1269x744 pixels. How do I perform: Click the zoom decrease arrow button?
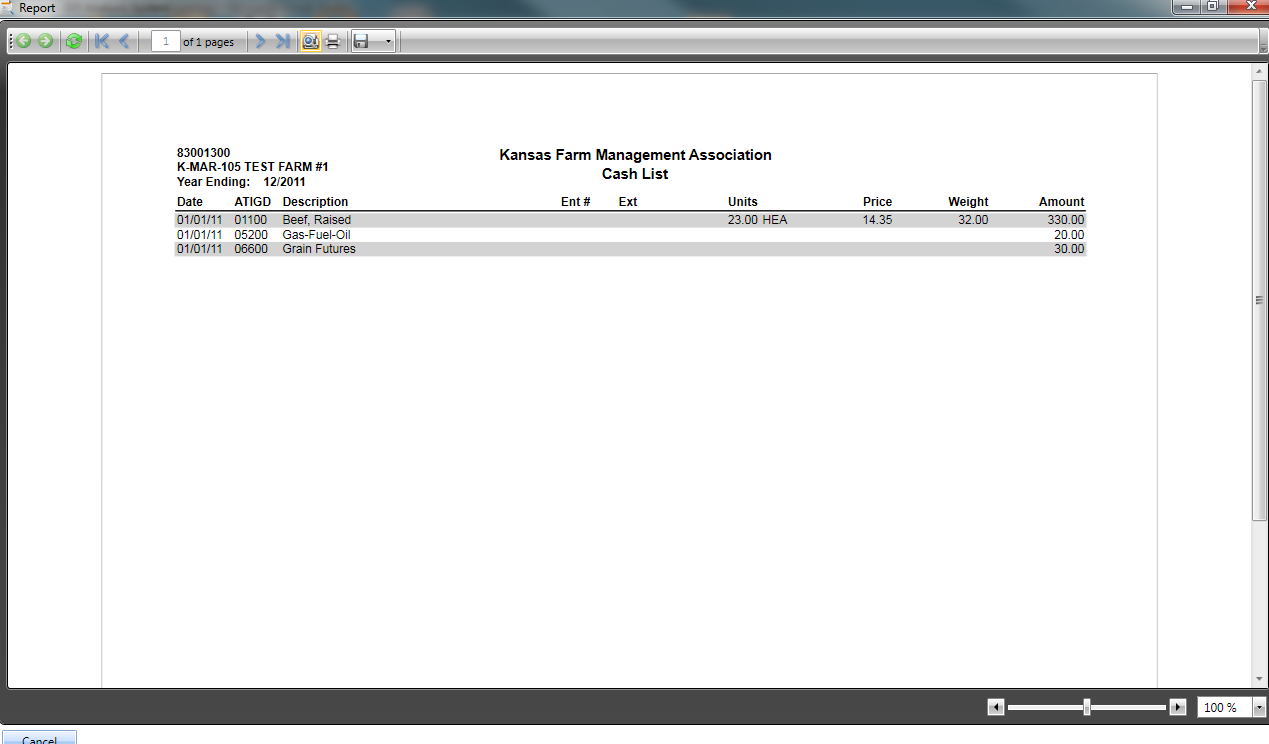pyautogui.click(x=995, y=707)
